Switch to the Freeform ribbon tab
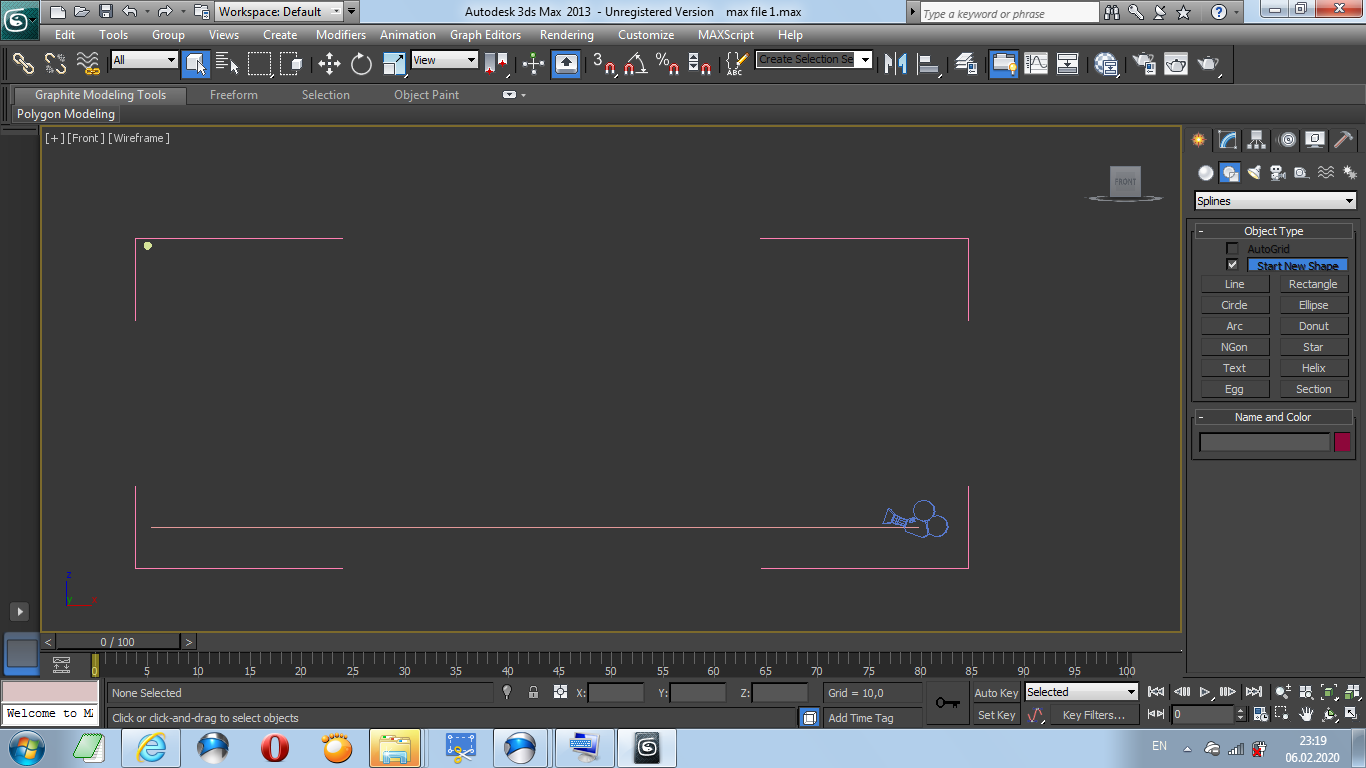 (234, 95)
